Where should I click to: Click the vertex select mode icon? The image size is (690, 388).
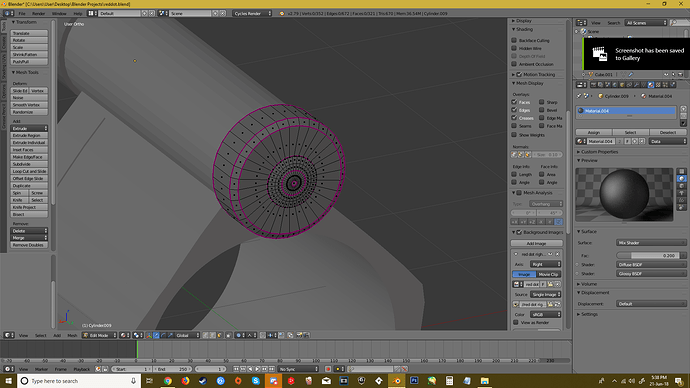(205, 335)
